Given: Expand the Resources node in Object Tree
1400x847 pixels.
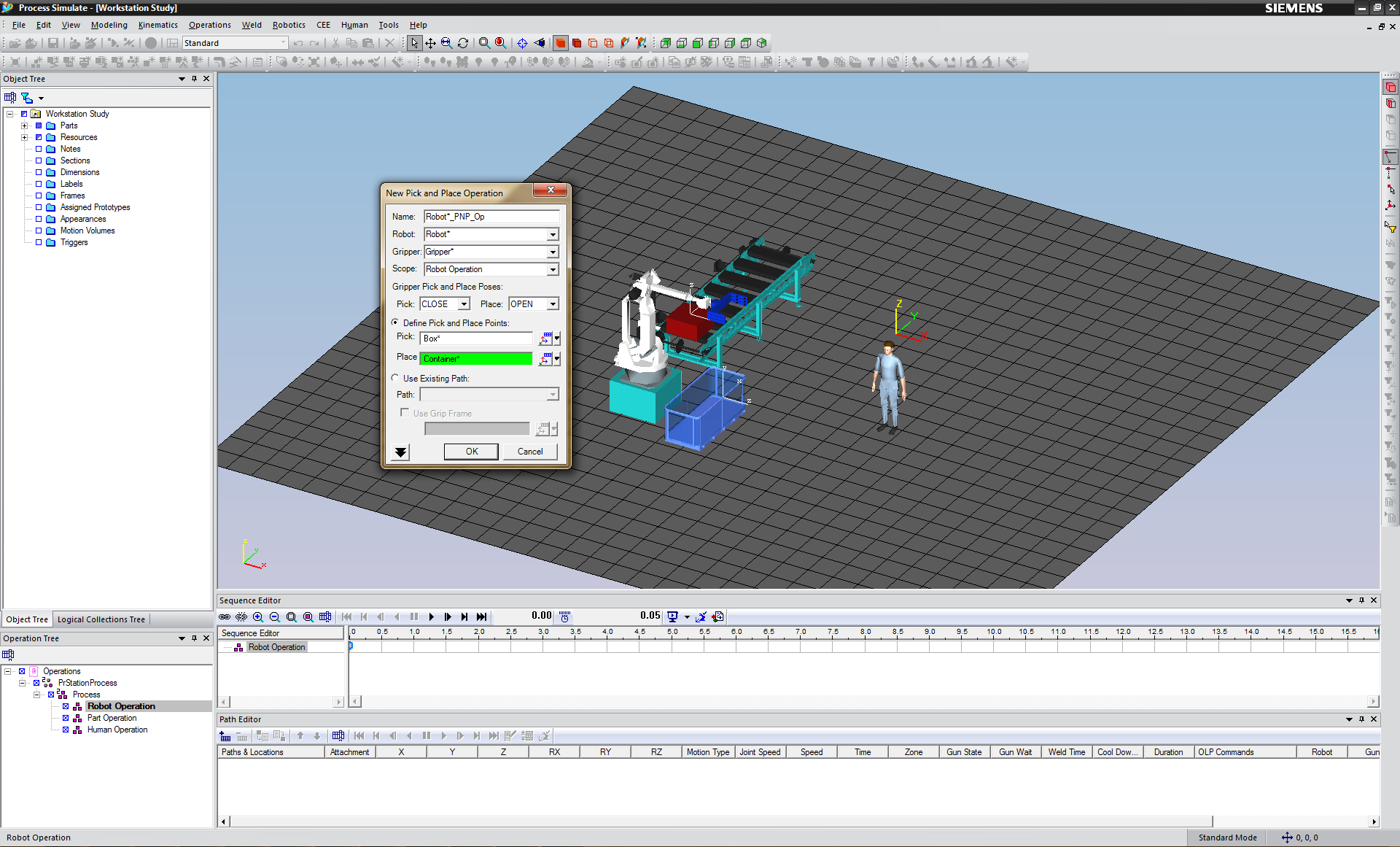Looking at the screenshot, I should (24, 137).
